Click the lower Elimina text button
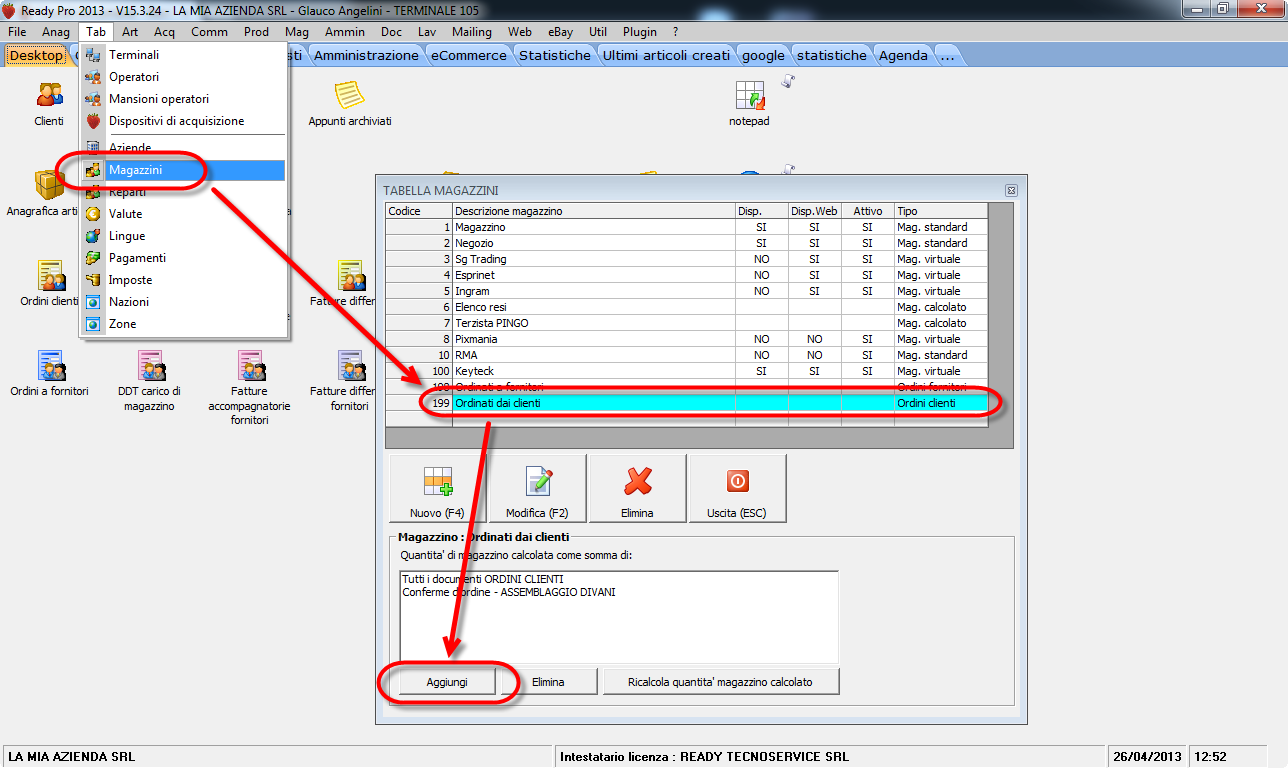1288x768 pixels. pos(548,682)
